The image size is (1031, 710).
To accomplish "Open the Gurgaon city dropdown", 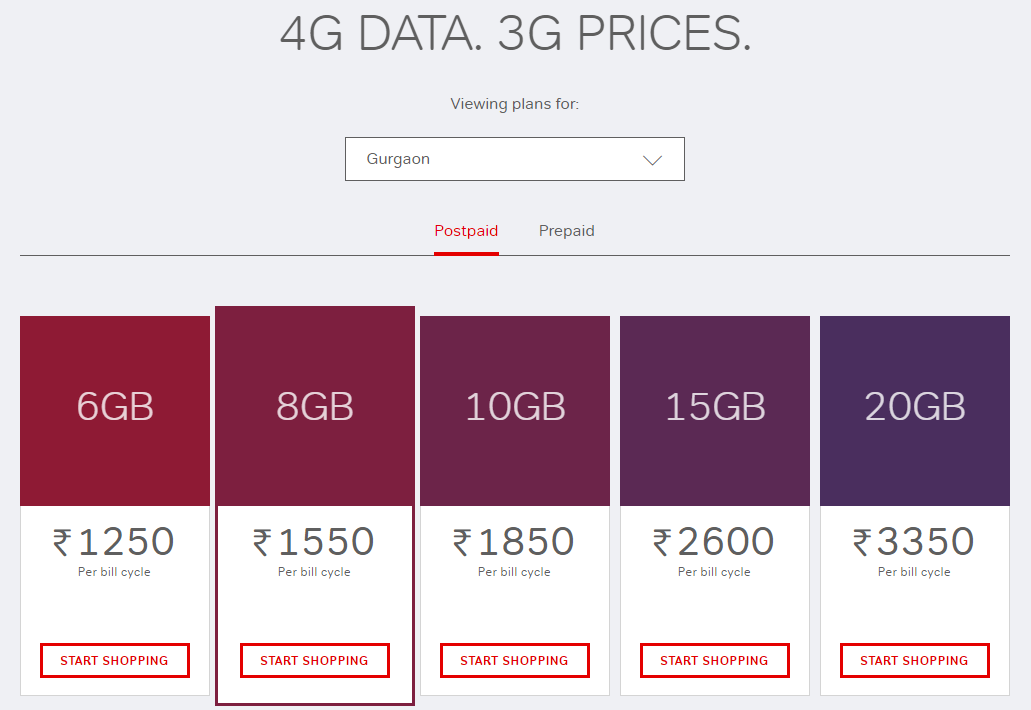I will [500, 159].
